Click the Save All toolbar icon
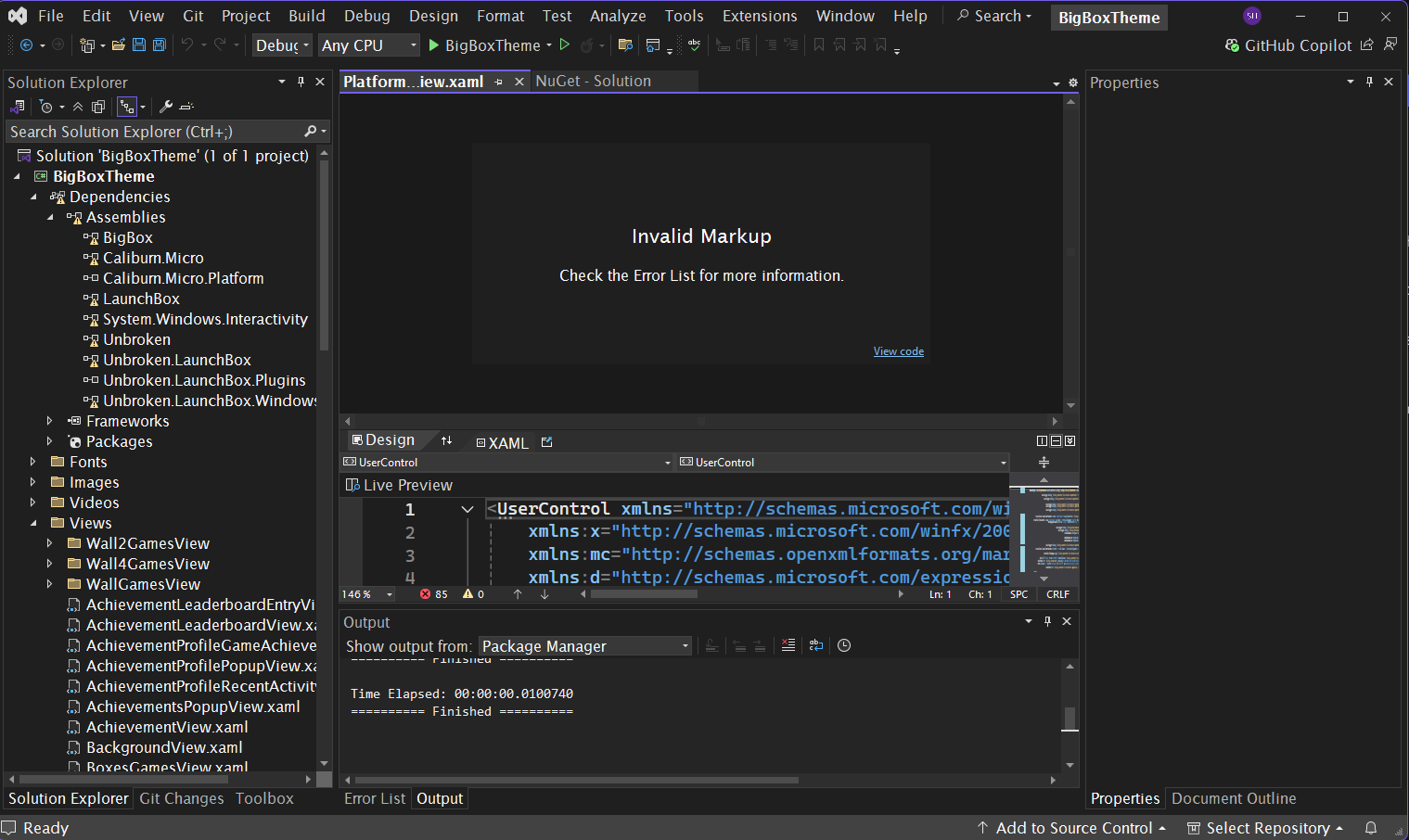 point(160,45)
